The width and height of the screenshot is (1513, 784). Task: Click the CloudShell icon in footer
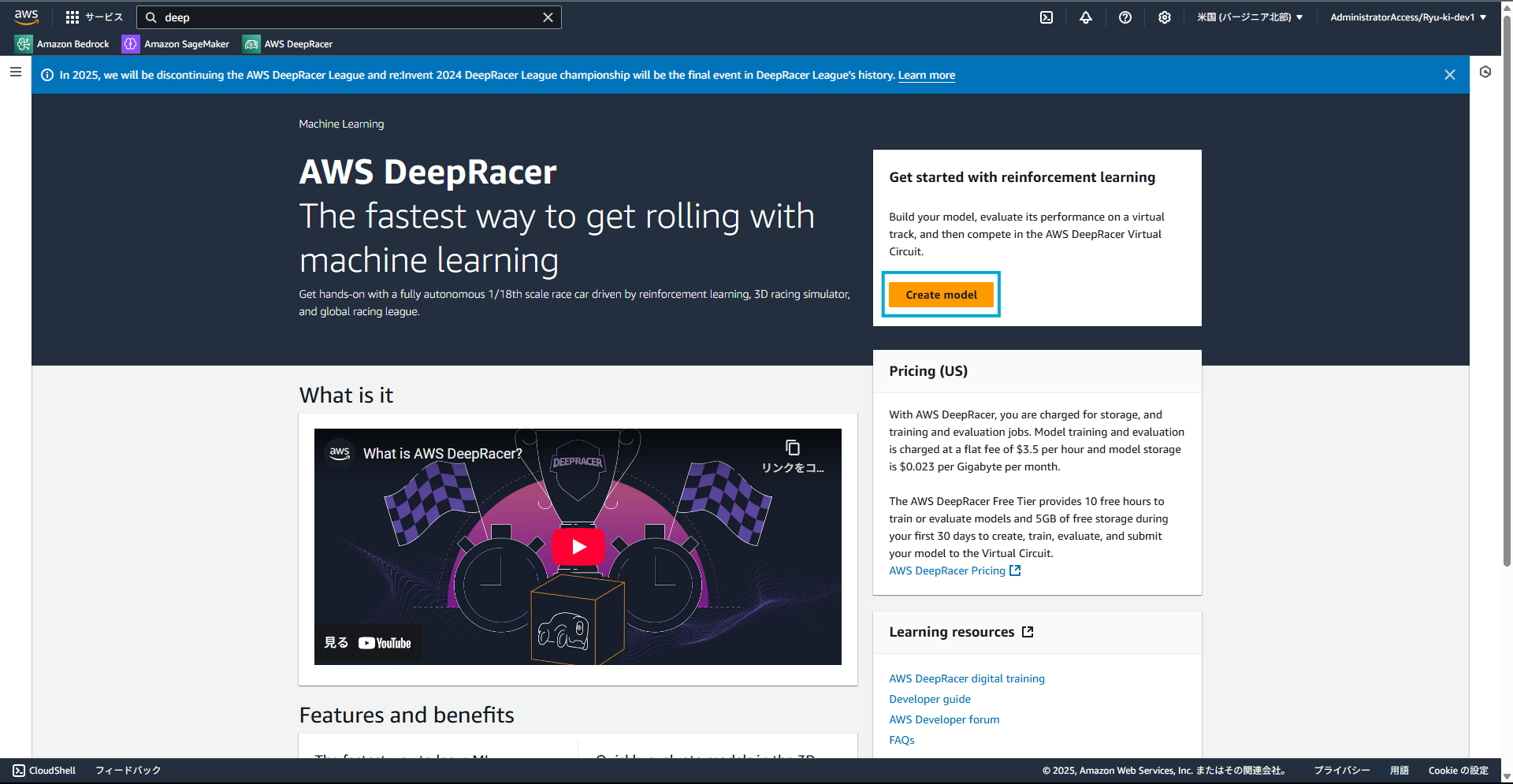click(19, 771)
